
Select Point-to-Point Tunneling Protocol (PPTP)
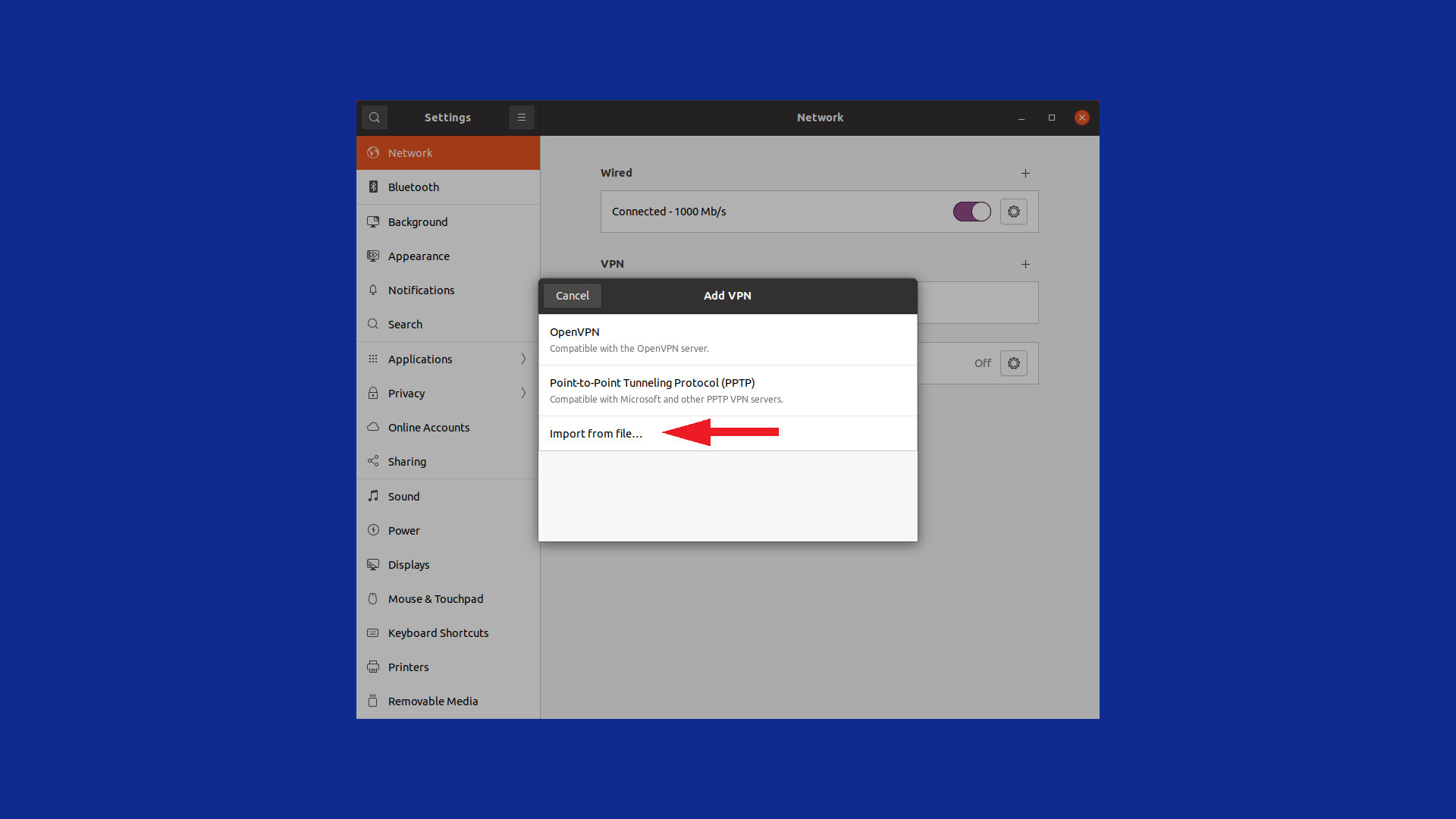(x=727, y=391)
